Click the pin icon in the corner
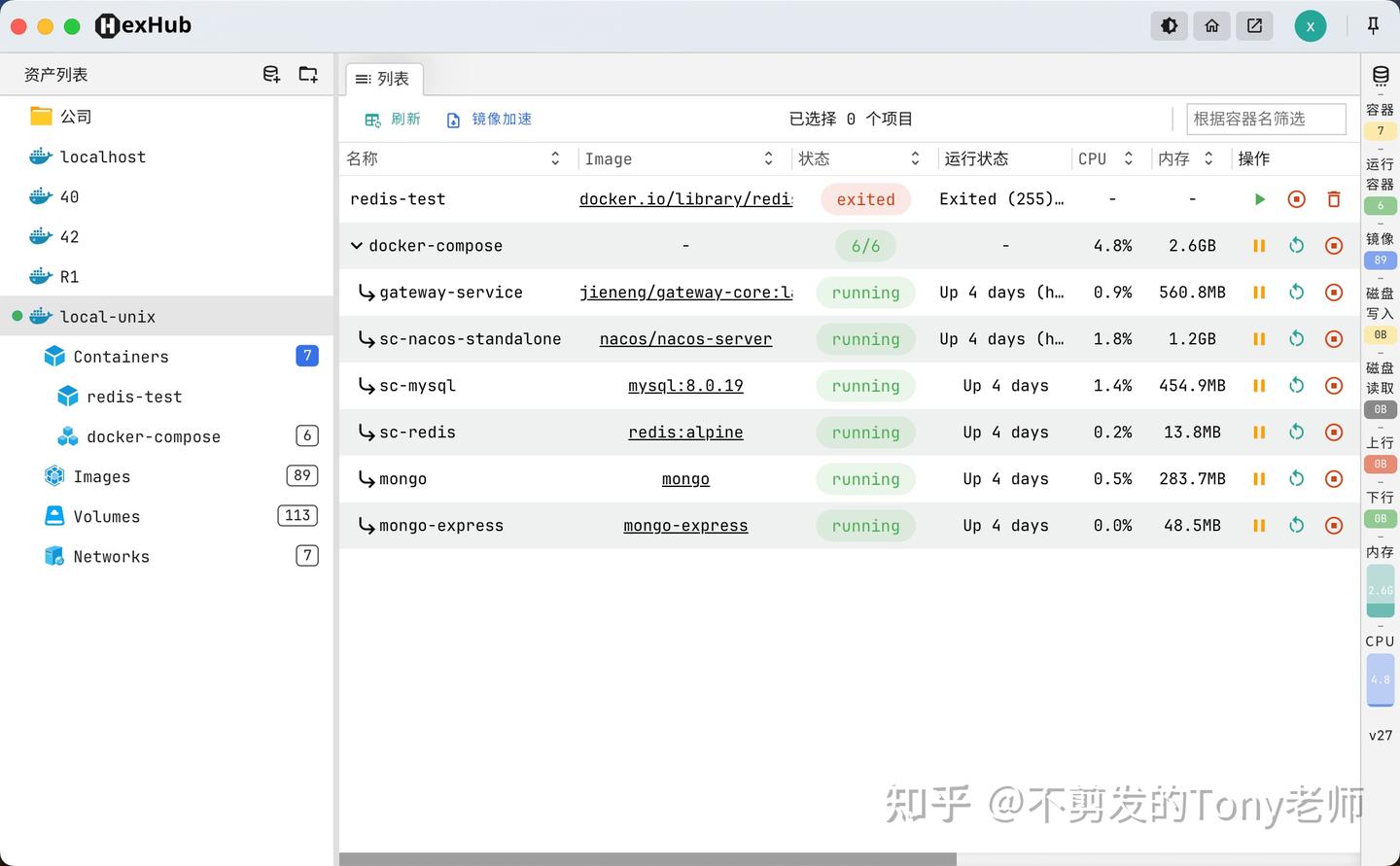Viewport: 1400px width, 866px height. 1373,25
